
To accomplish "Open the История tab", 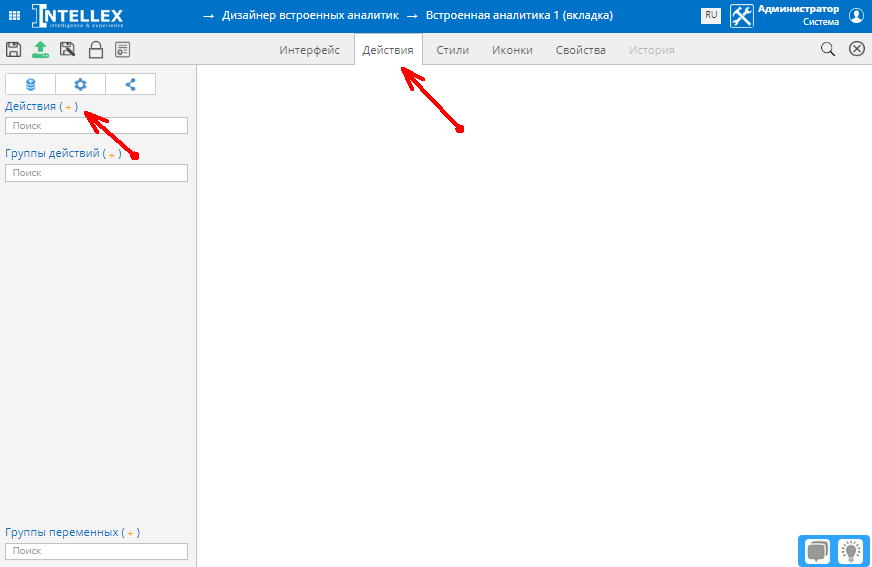I will click(x=652, y=50).
